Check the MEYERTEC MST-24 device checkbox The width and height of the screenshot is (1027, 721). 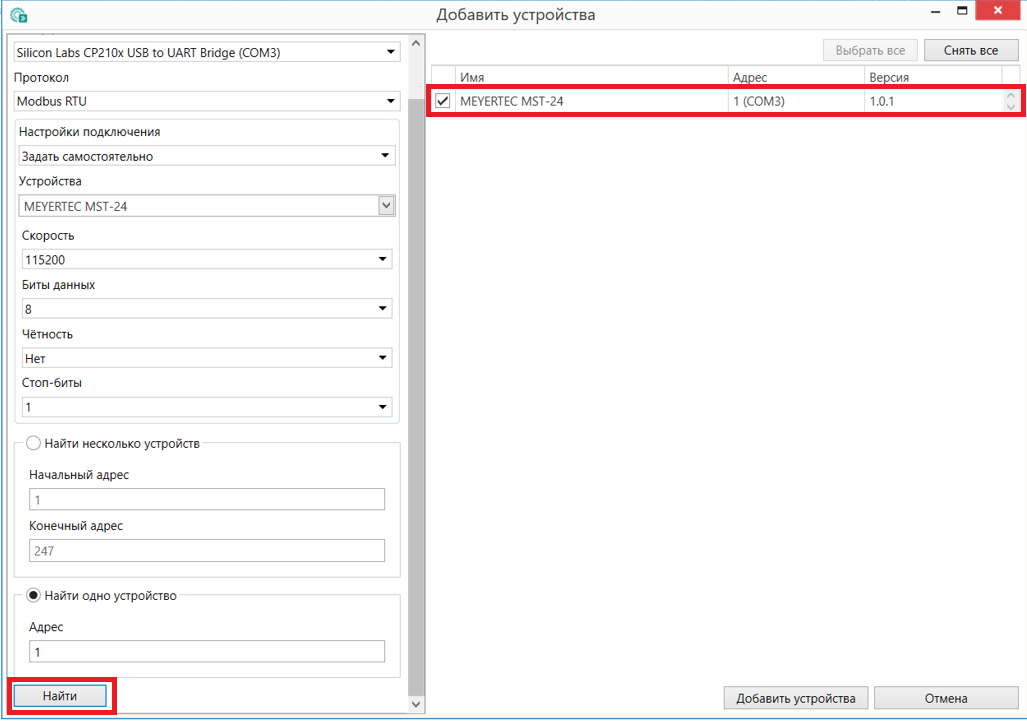(x=443, y=100)
